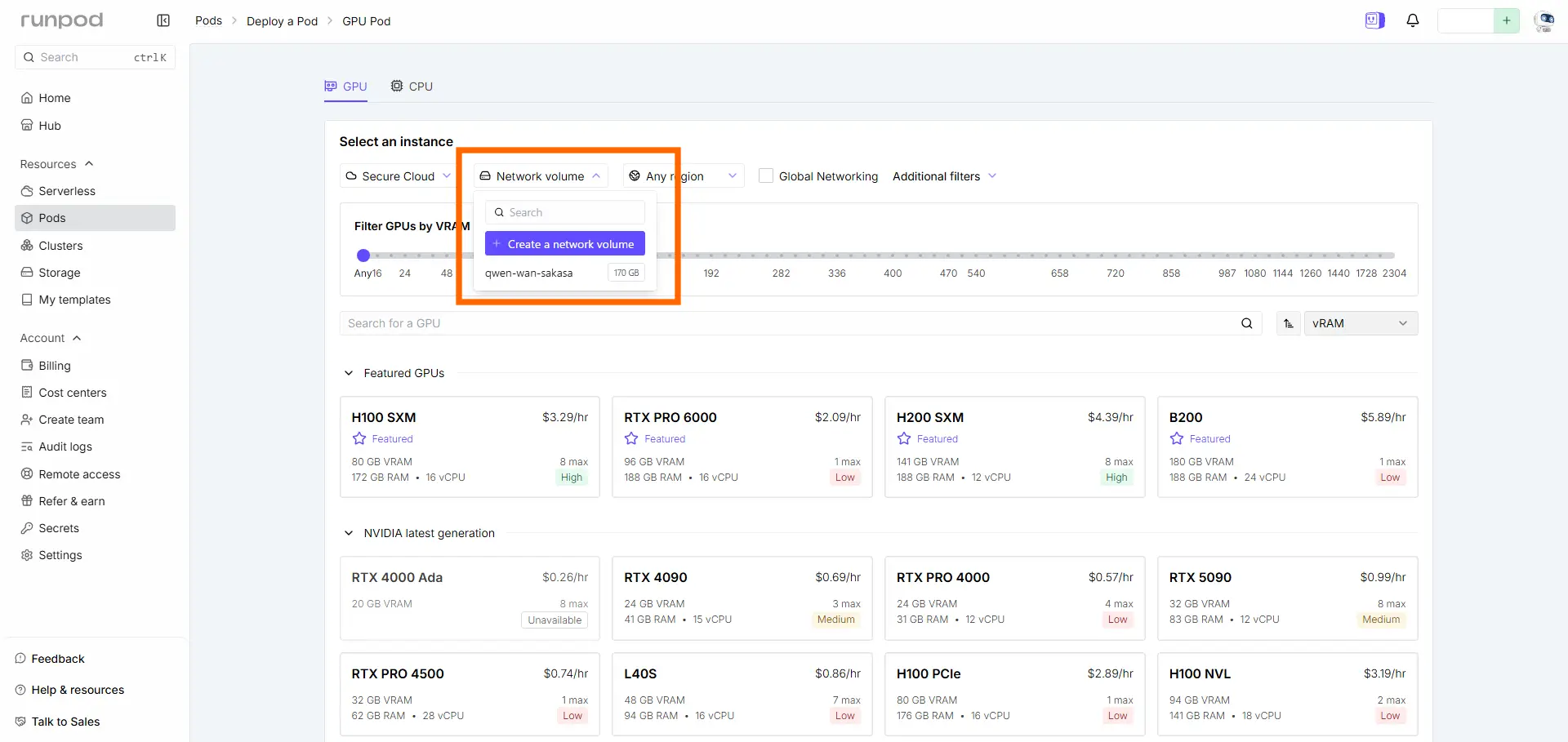Select the RTX 5090 GPU card
Image resolution: width=1568 pixels, height=742 pixels.
click(1287, 598)
